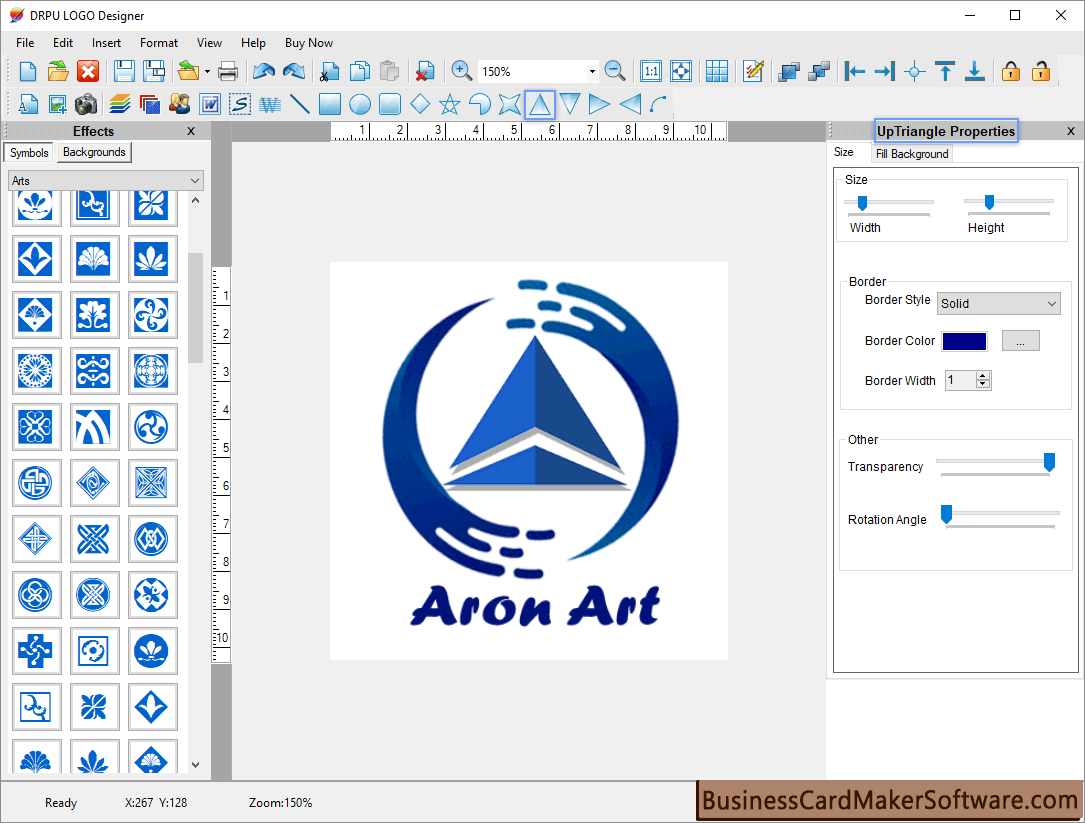Image resolution: width=1085 pixels, height=823 pixels.
Task: Cut the selection with scissors icon
Action: coord(329,71)
